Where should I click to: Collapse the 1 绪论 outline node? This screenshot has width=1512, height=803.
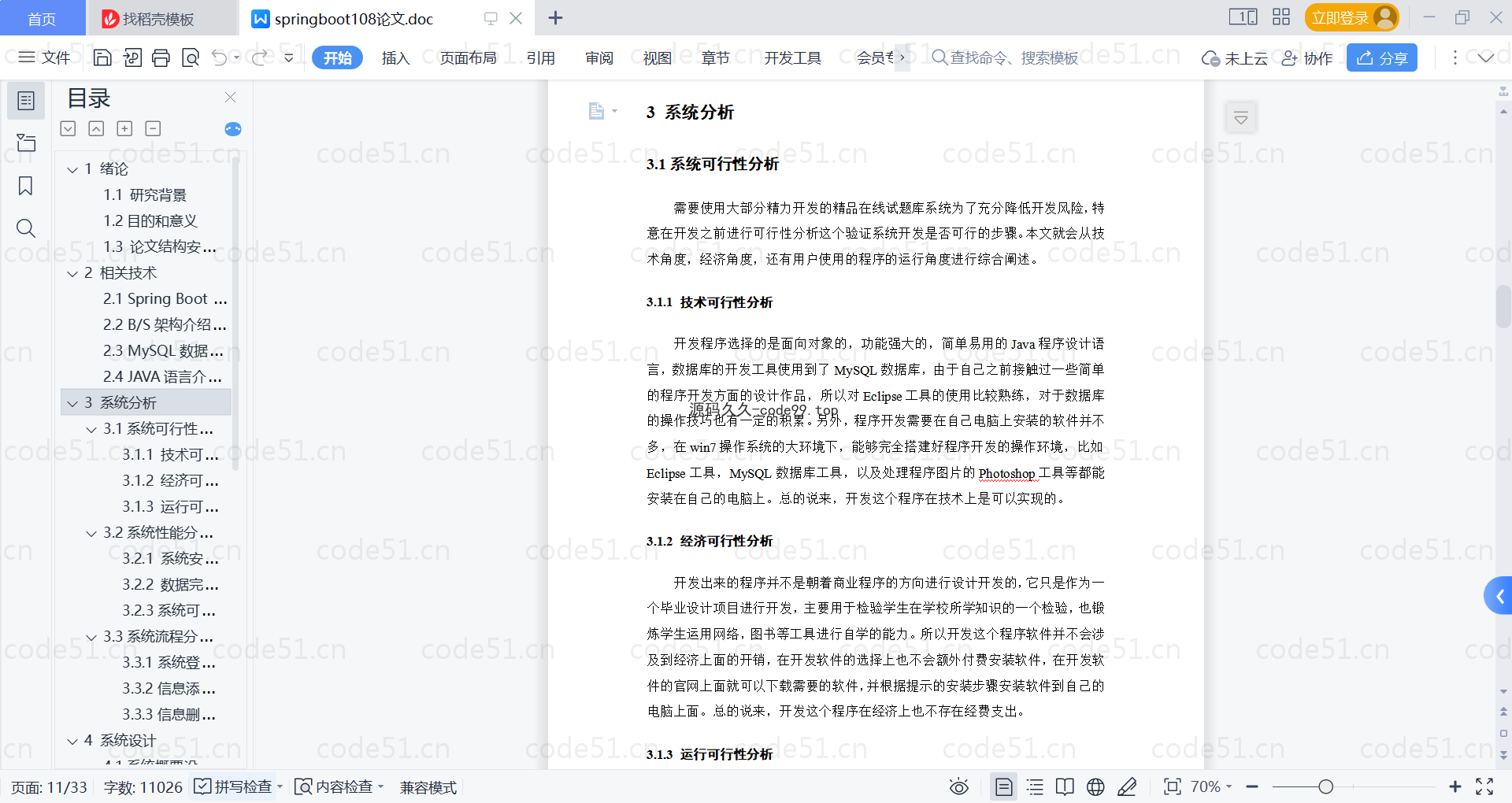pos(72,169)
